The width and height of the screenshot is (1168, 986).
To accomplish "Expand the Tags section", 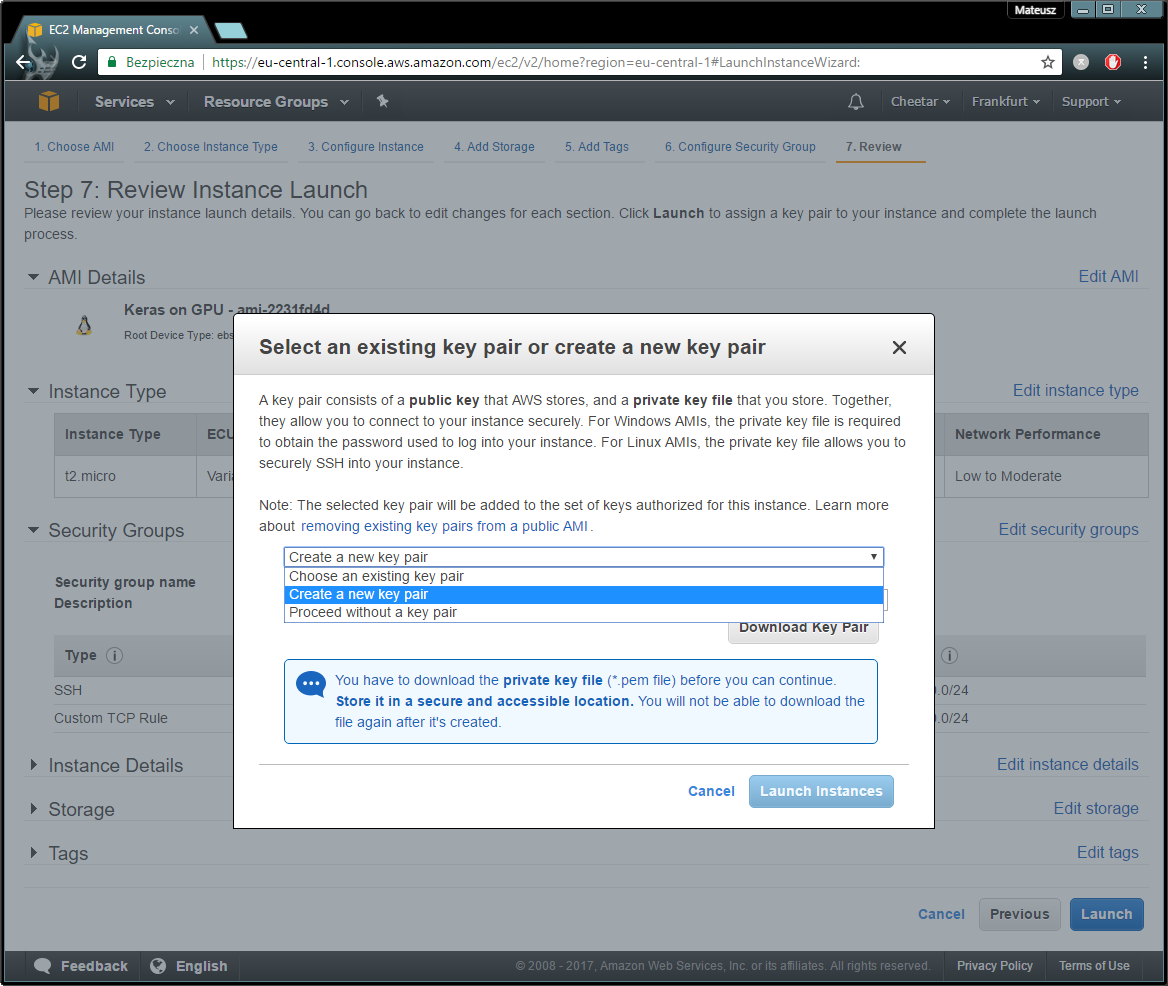I will [34, 853].
